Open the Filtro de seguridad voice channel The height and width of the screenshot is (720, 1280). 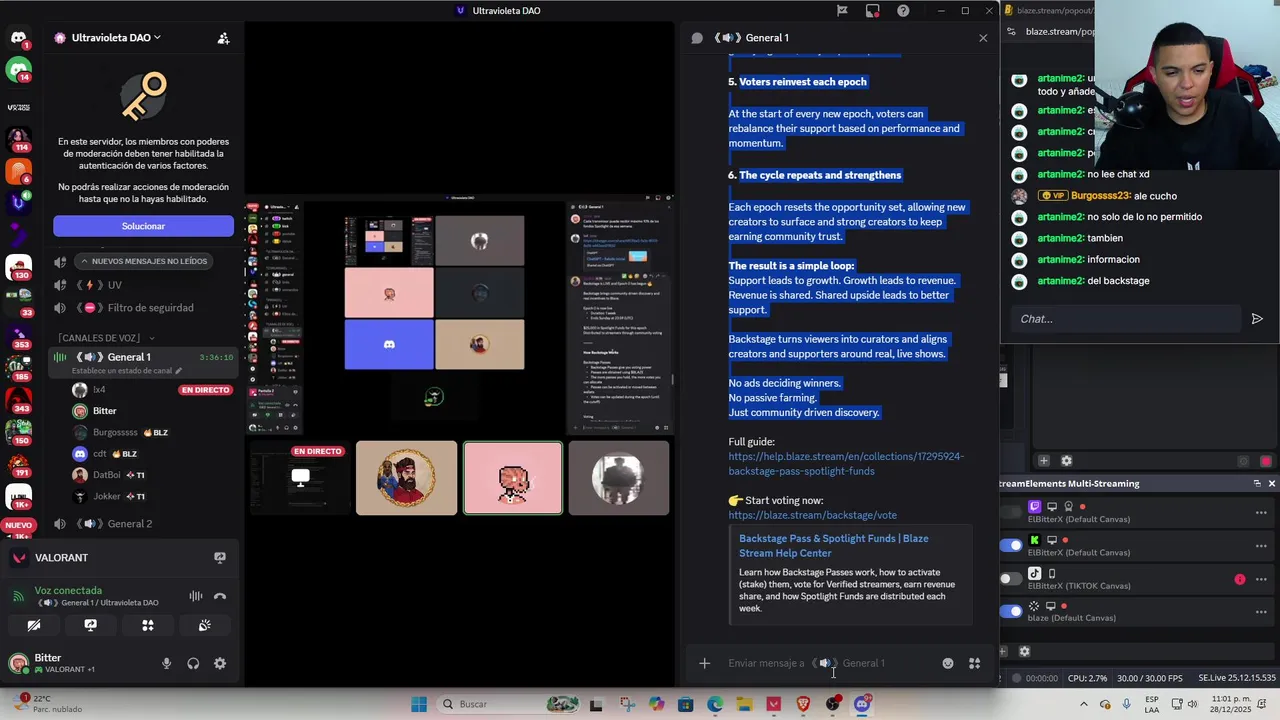[143, 308]
